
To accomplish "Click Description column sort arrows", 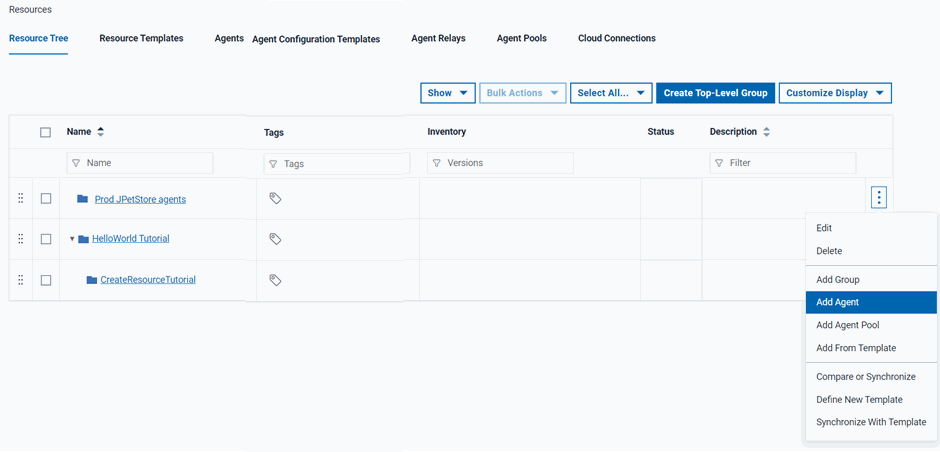I will coord(766,132).
